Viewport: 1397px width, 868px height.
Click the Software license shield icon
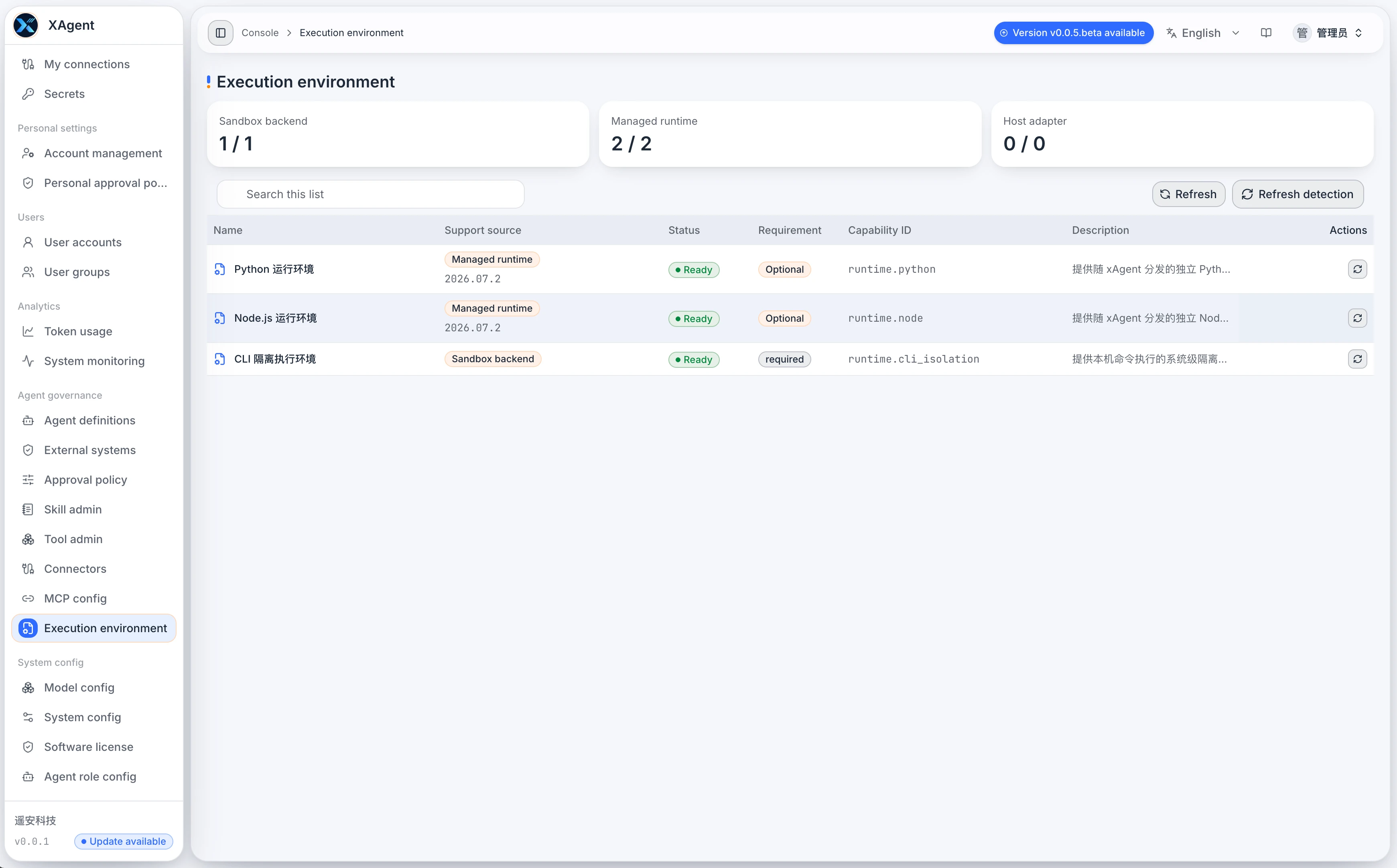28,747
